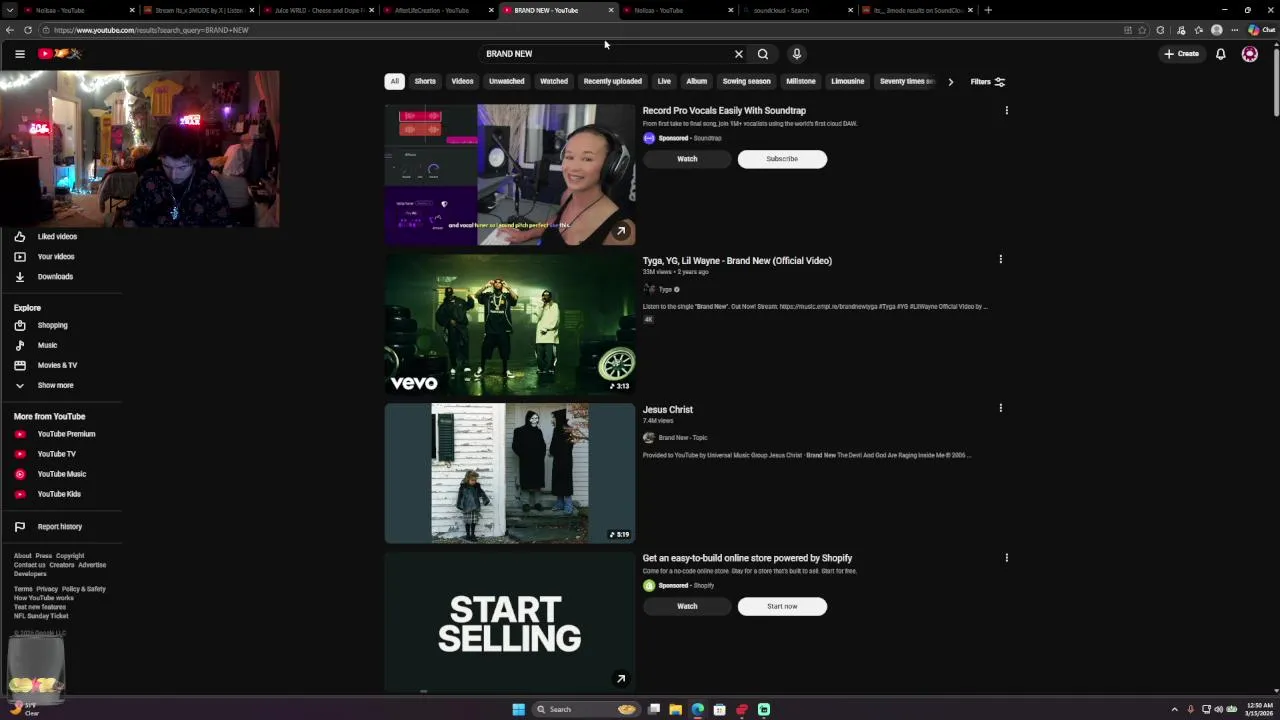This screenshot has height=720, width=1280.
Task: Open more options for Soundtrap ad
Action: (1007, 111)
